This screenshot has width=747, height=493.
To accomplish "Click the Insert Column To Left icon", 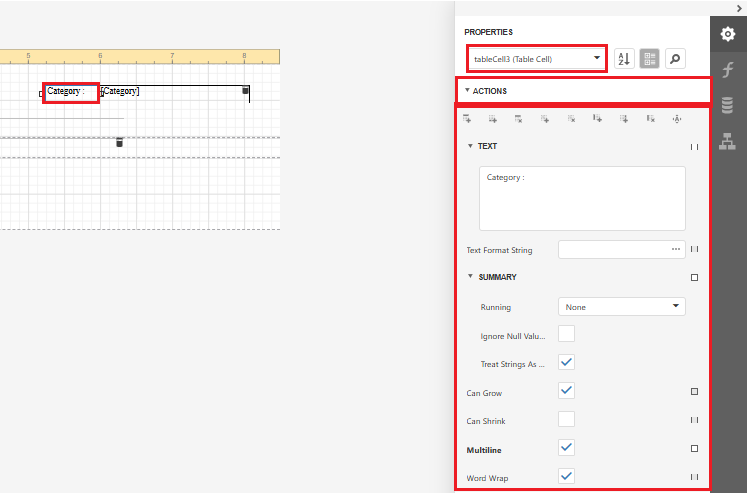I will pyautogui.click(x=597, y=119).
